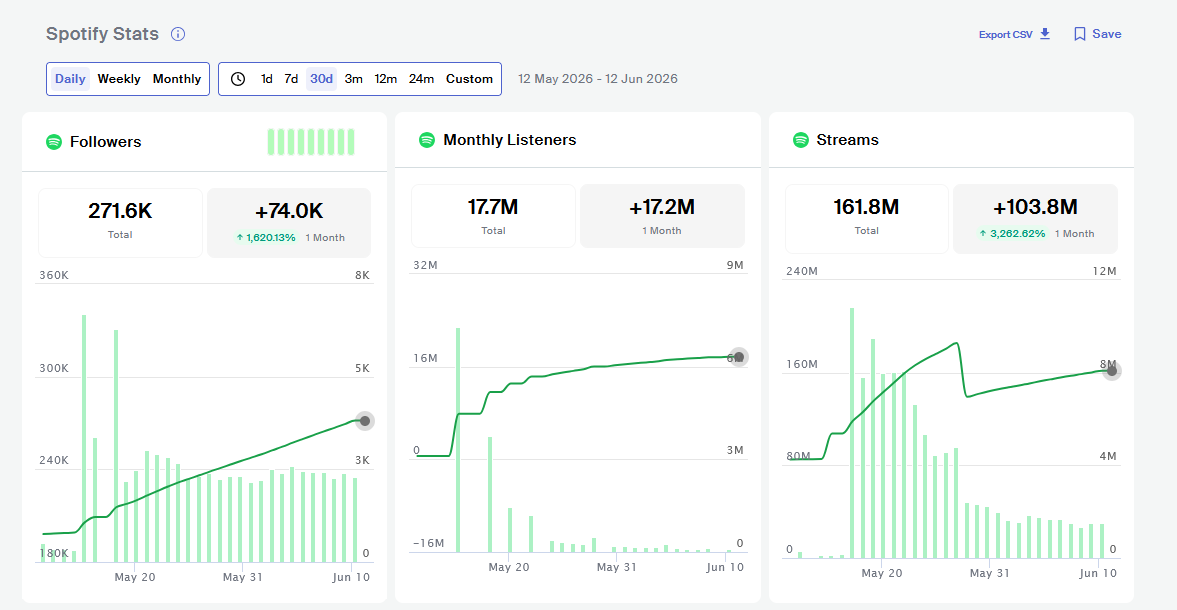Click the +74.0K 1 Month followers box
The image size is (1177, 610).
289,223
